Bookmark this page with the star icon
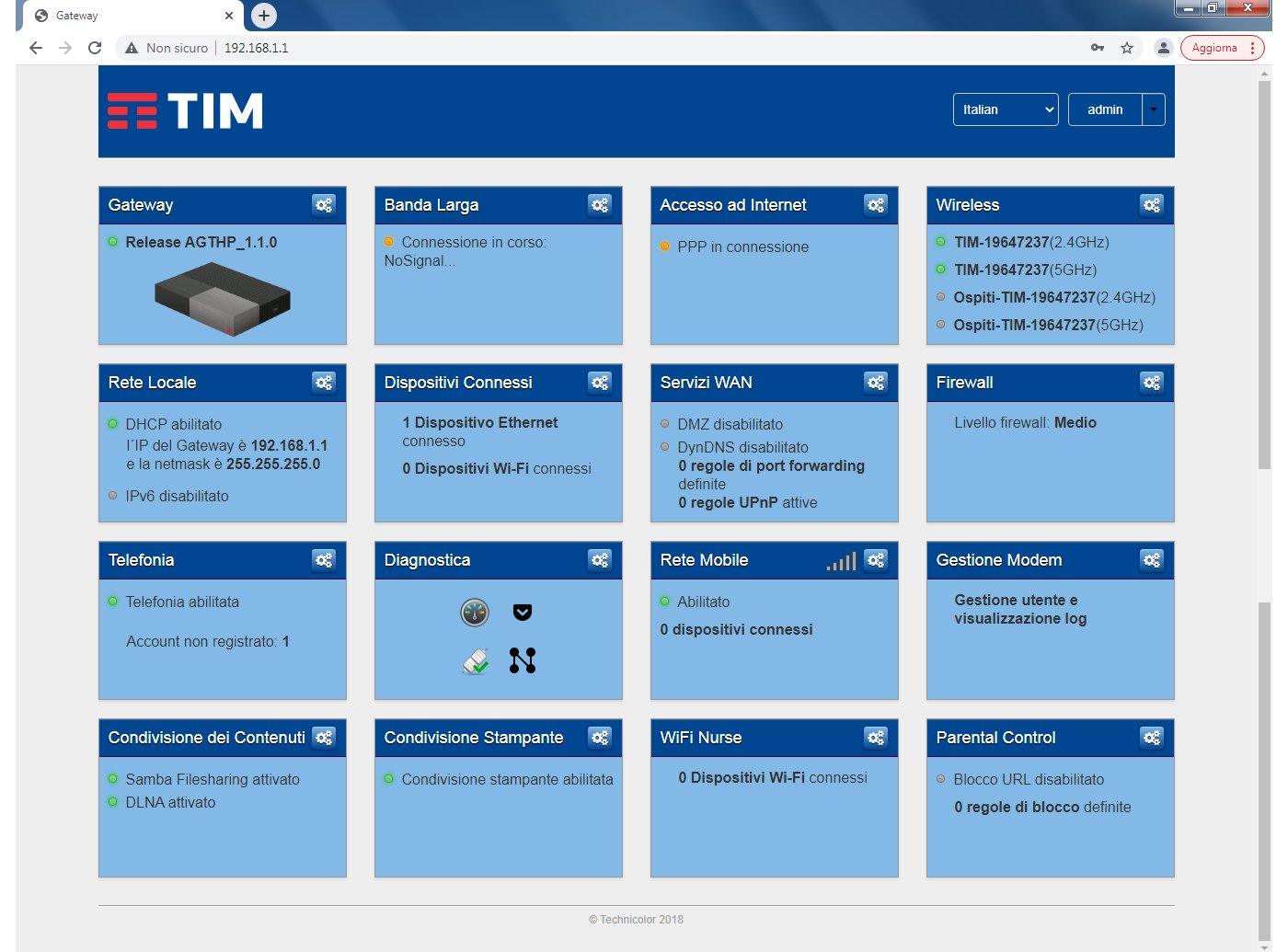This screenshot has height=952, width=1288. (x=1127, y=48)
